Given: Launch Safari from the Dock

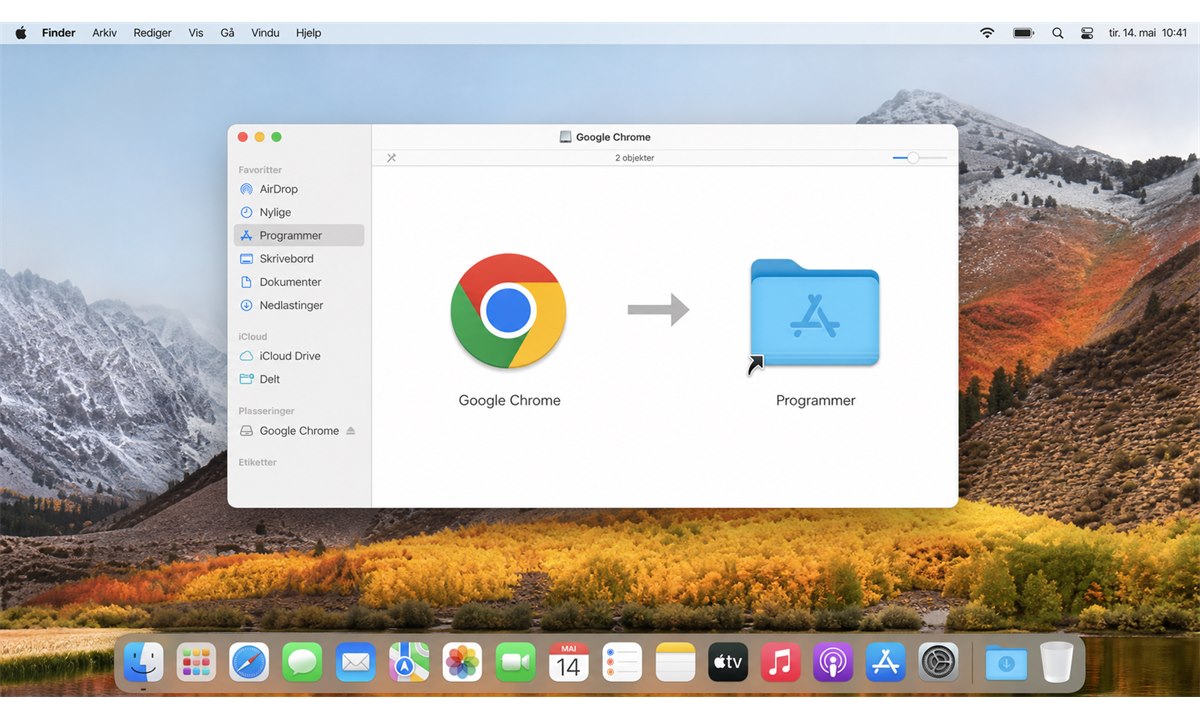Looking at the screenshot, I should click(249, 662).
